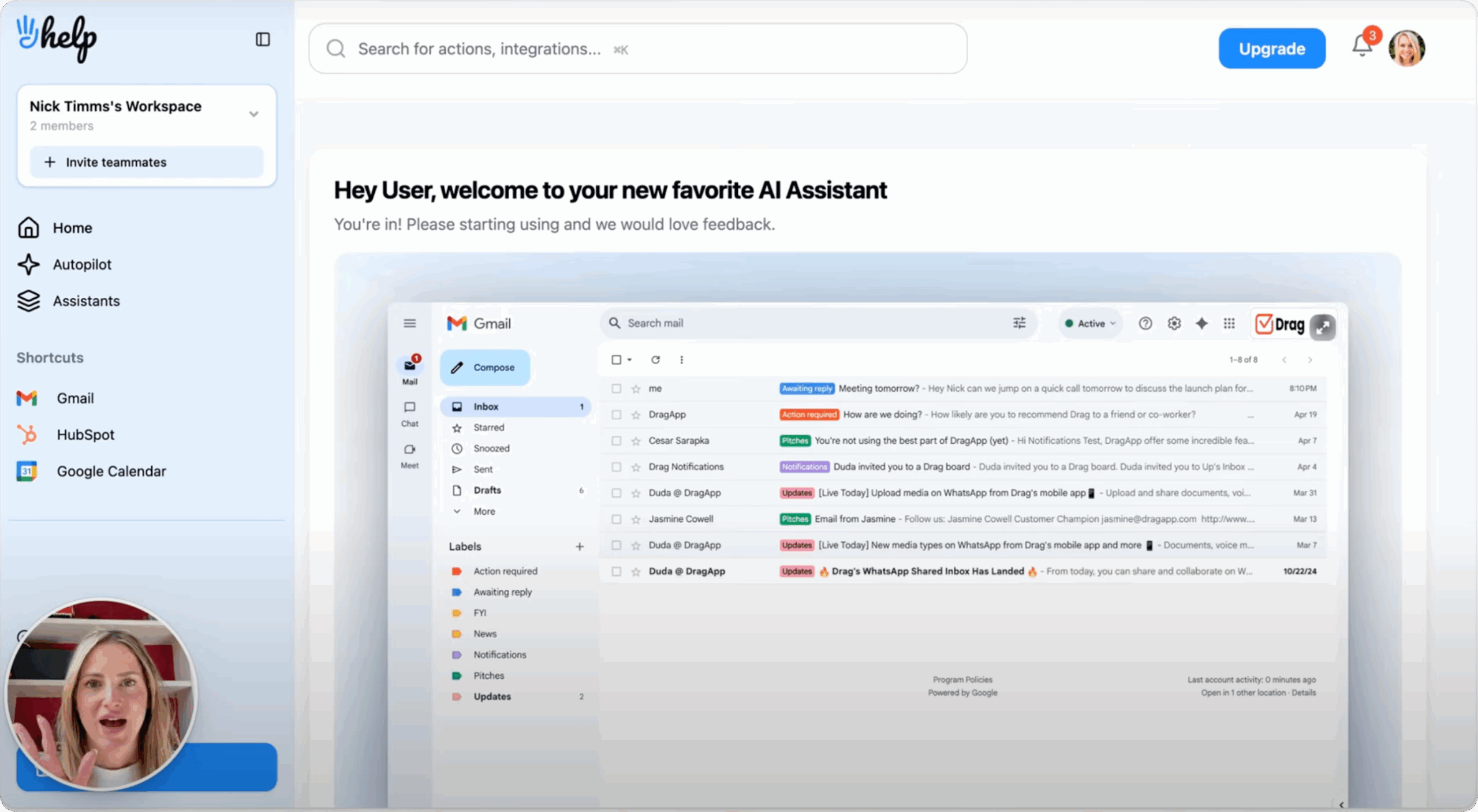
Task: Check the select-all checkbox in Gmail toolbar
Action: pyautogui.click(x=616, y=360)
